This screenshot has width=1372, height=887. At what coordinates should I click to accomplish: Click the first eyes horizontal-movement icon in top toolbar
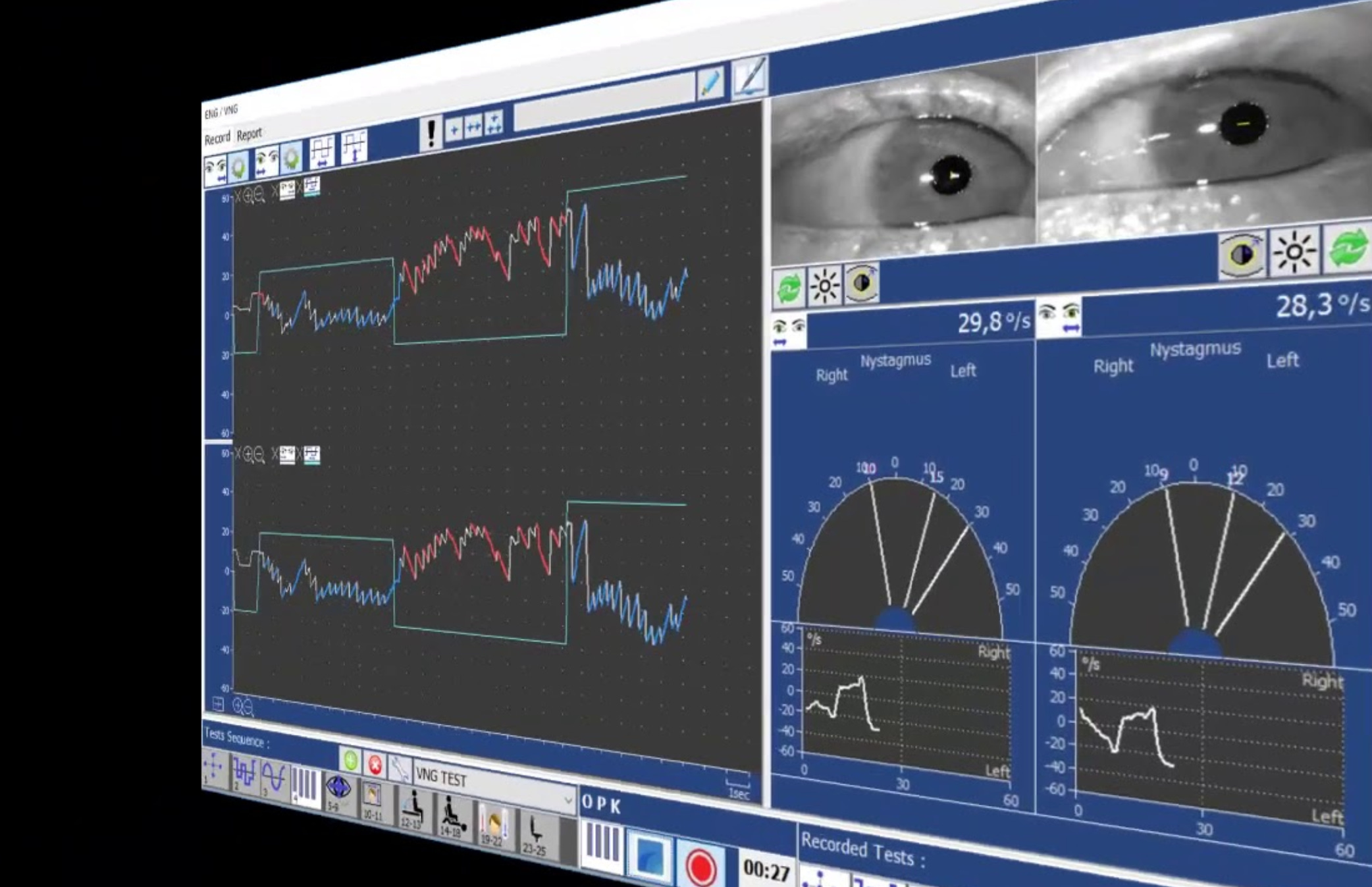[x=215, y=171]
